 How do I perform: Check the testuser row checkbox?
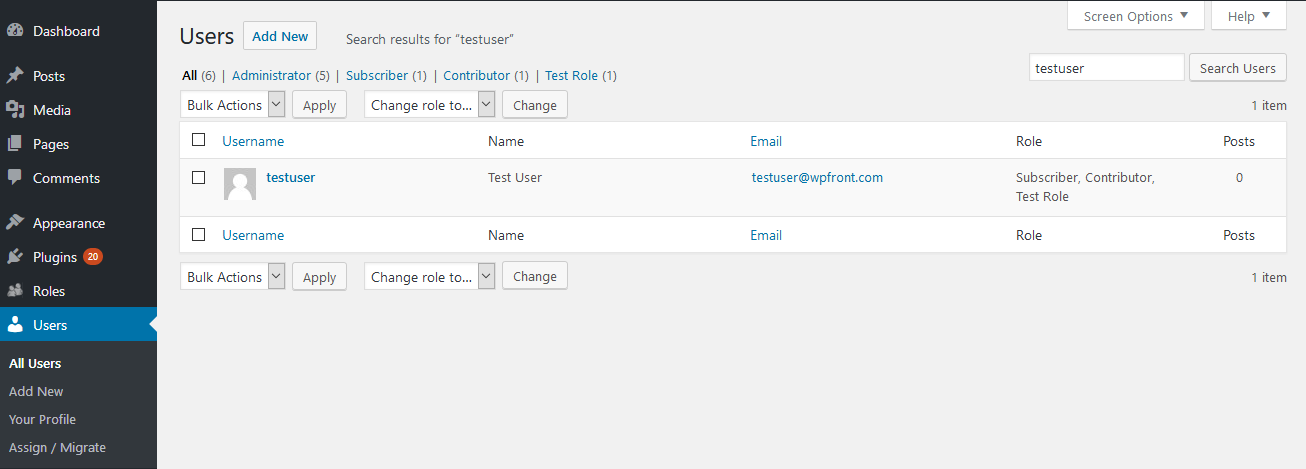(x=199, y=177)
